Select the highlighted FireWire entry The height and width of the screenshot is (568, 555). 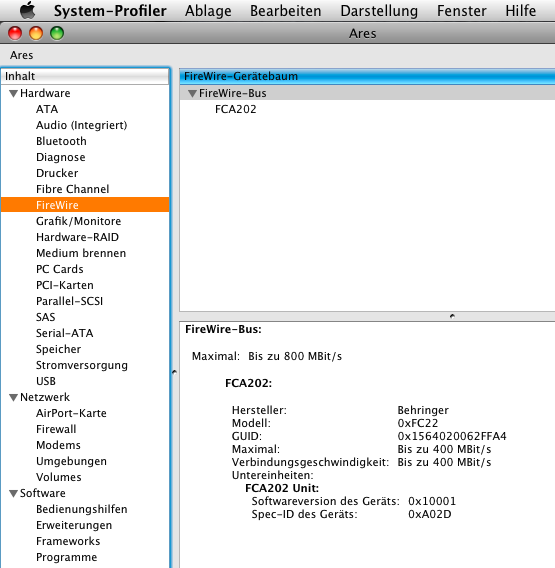tap(85, 205)
